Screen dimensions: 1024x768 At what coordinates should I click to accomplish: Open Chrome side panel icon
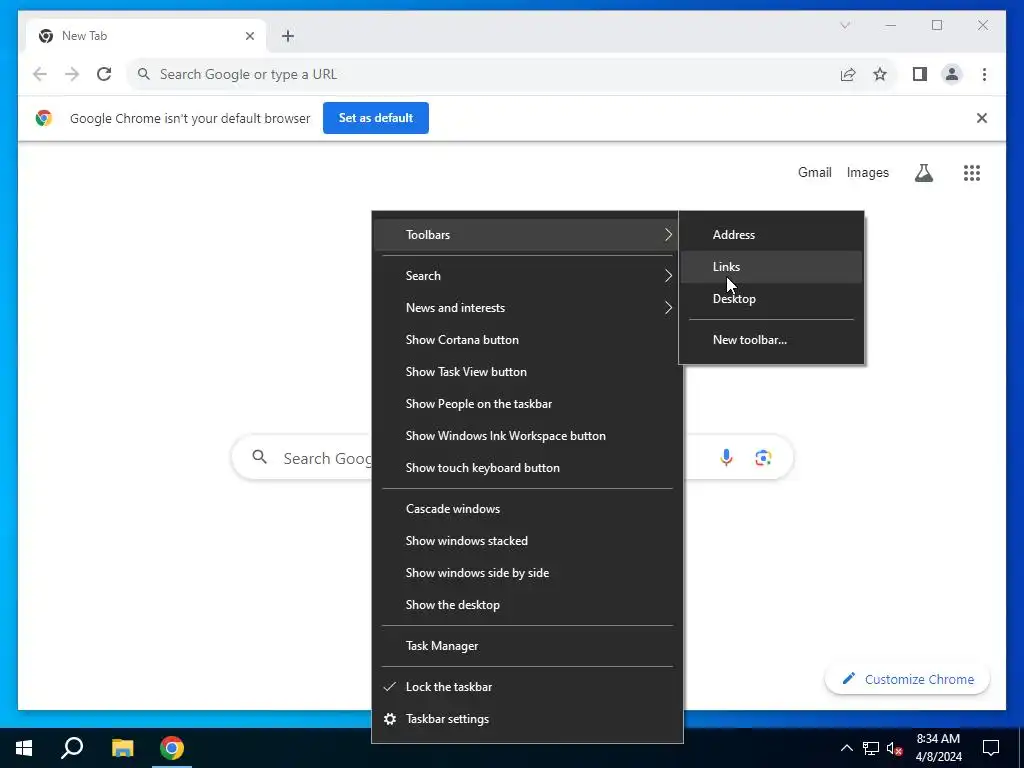tap(920, 74)
